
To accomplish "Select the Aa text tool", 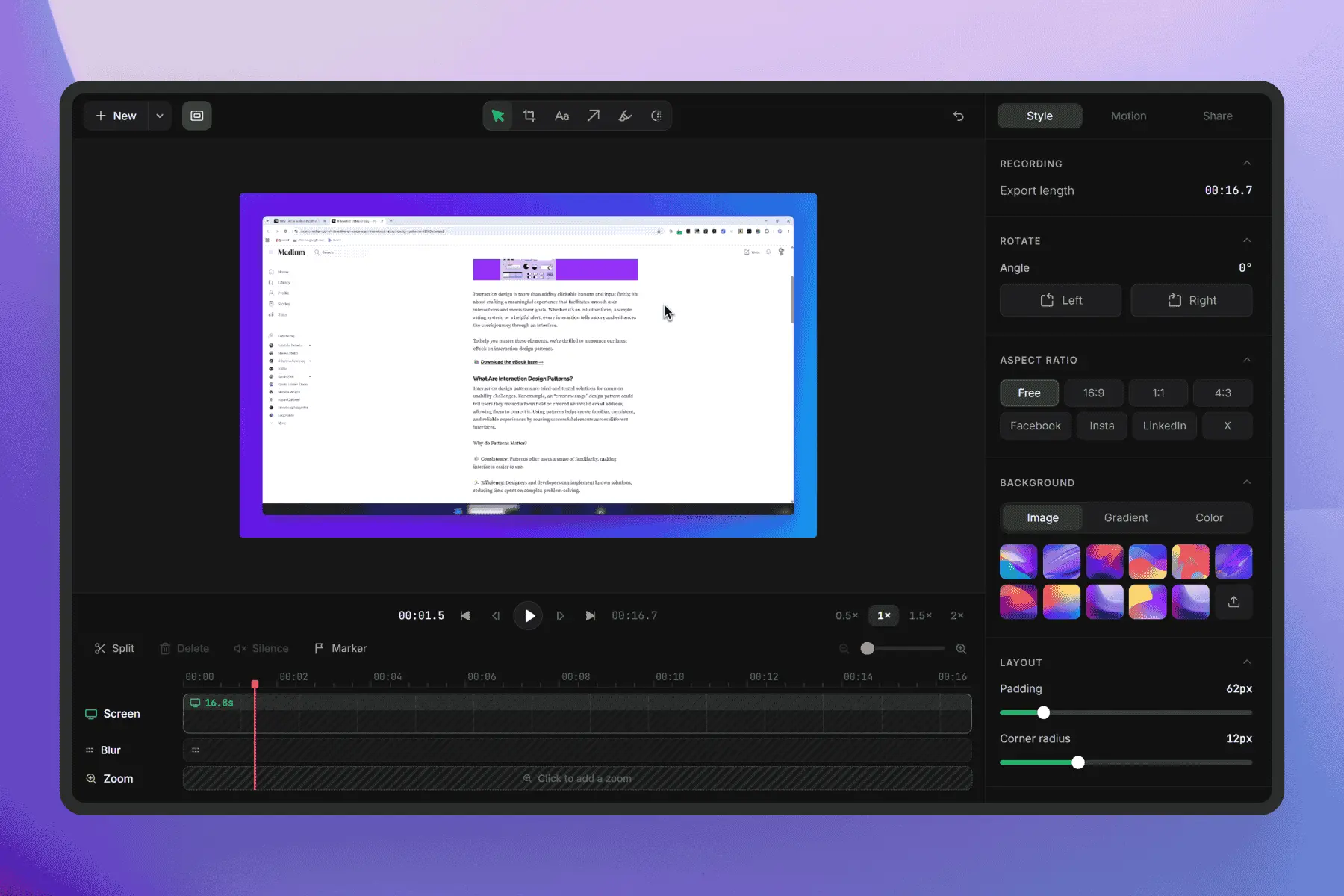I will [561, 116].
